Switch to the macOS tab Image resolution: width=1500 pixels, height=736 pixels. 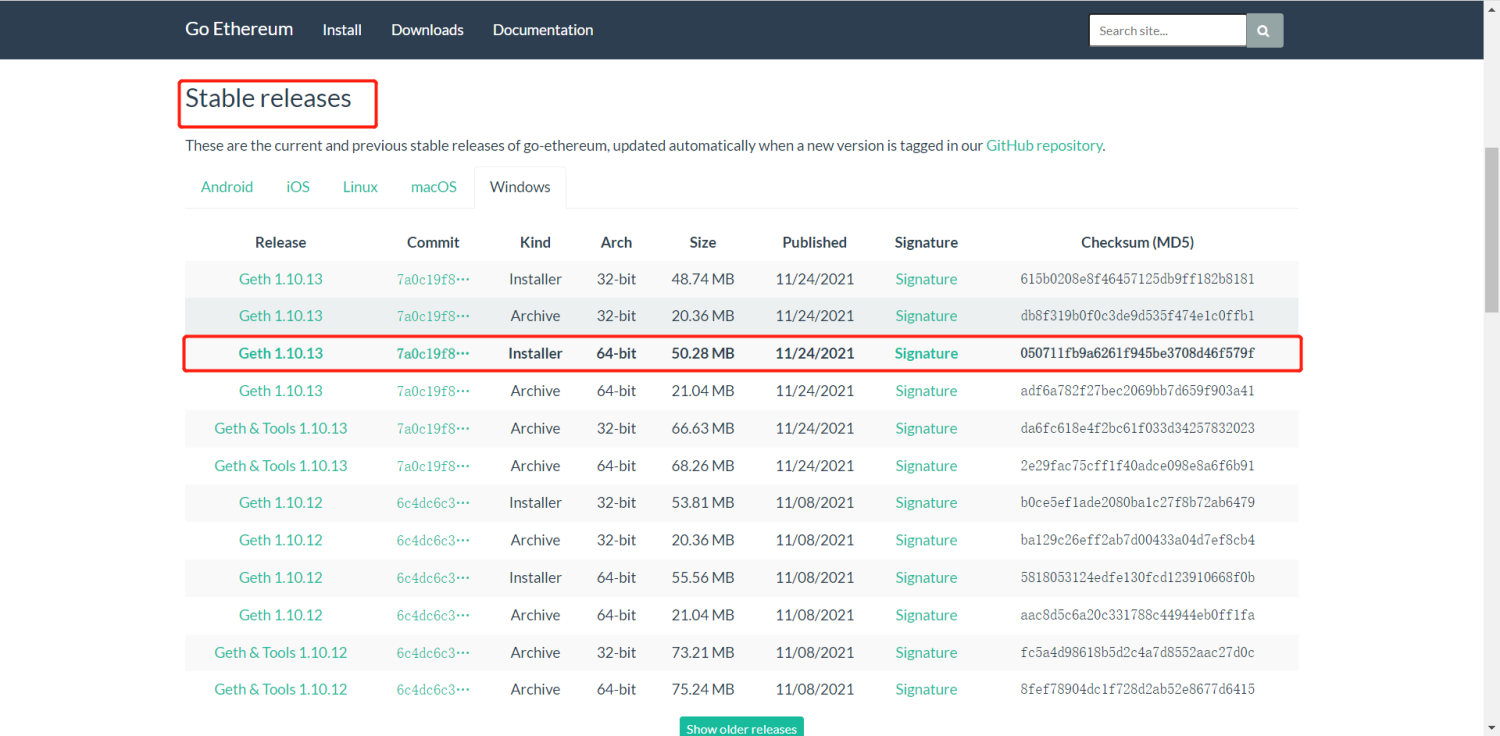pyautogui.click(x=433, y=187)
